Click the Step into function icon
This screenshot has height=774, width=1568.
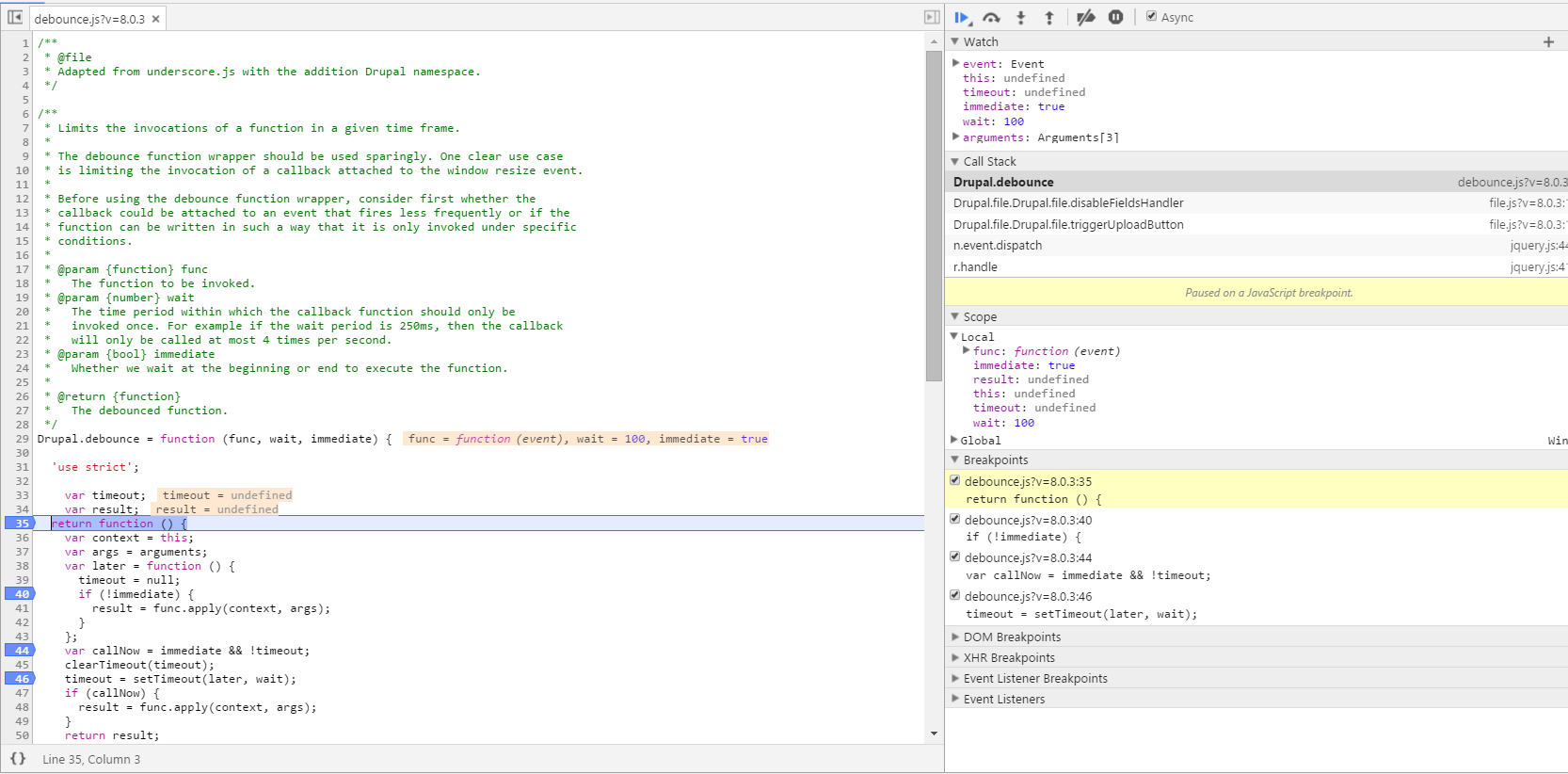pyautogui.click(x=1020, y=18)
